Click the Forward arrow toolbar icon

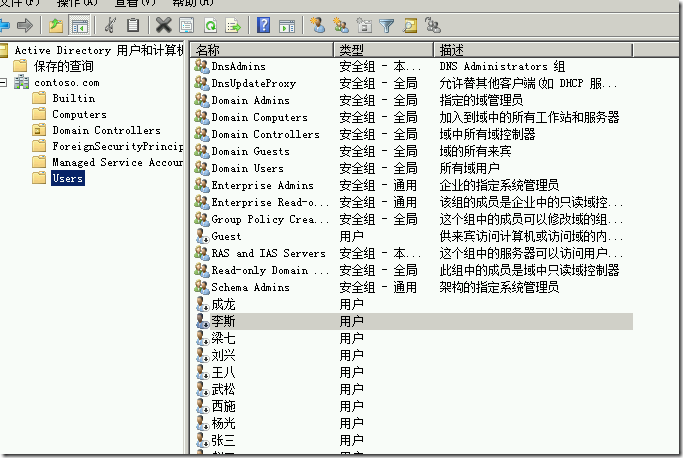tap(25, 26)
